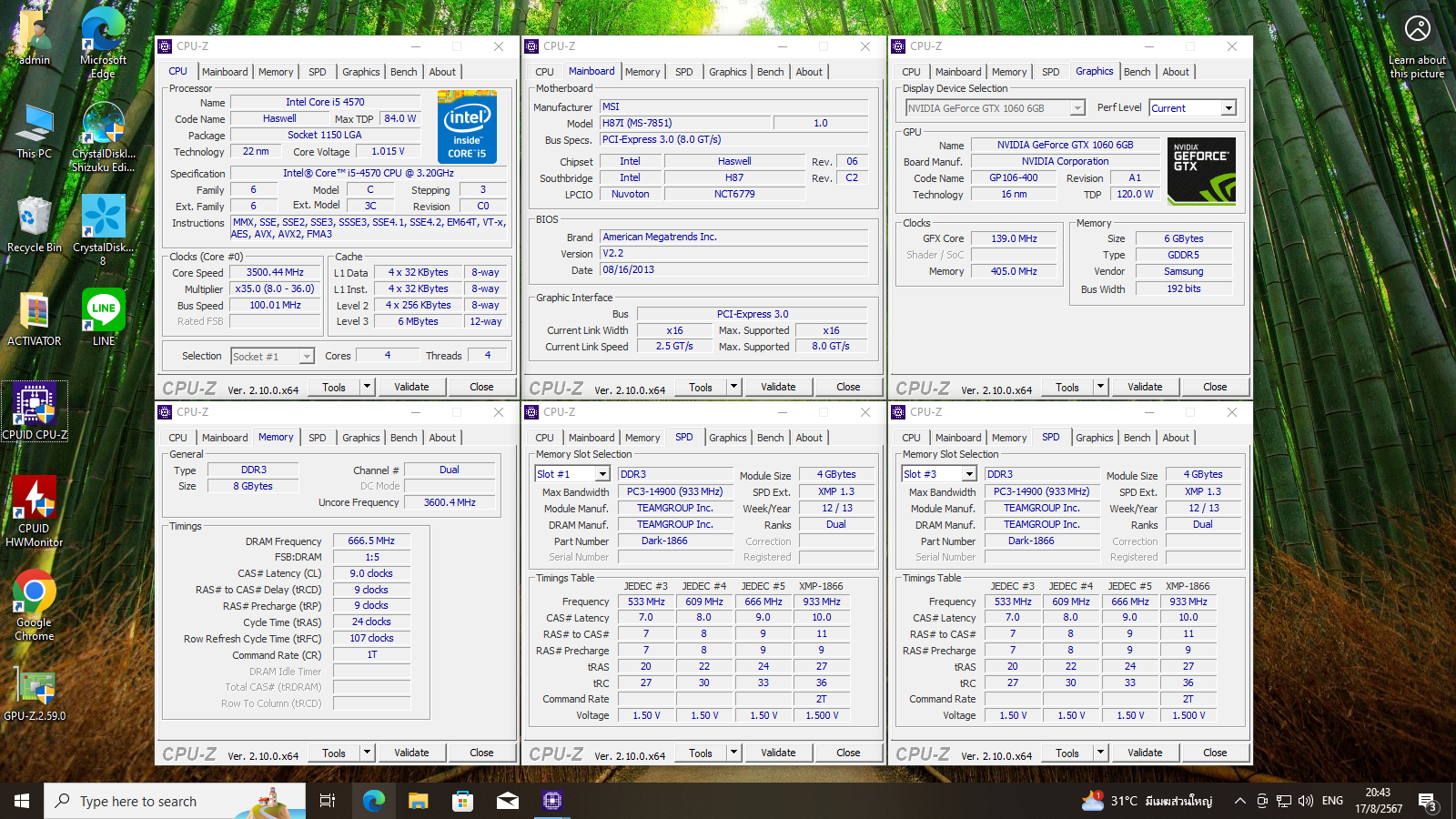
Task: Open the ACTIVATOR desktop shortcut
Action: 35,319
